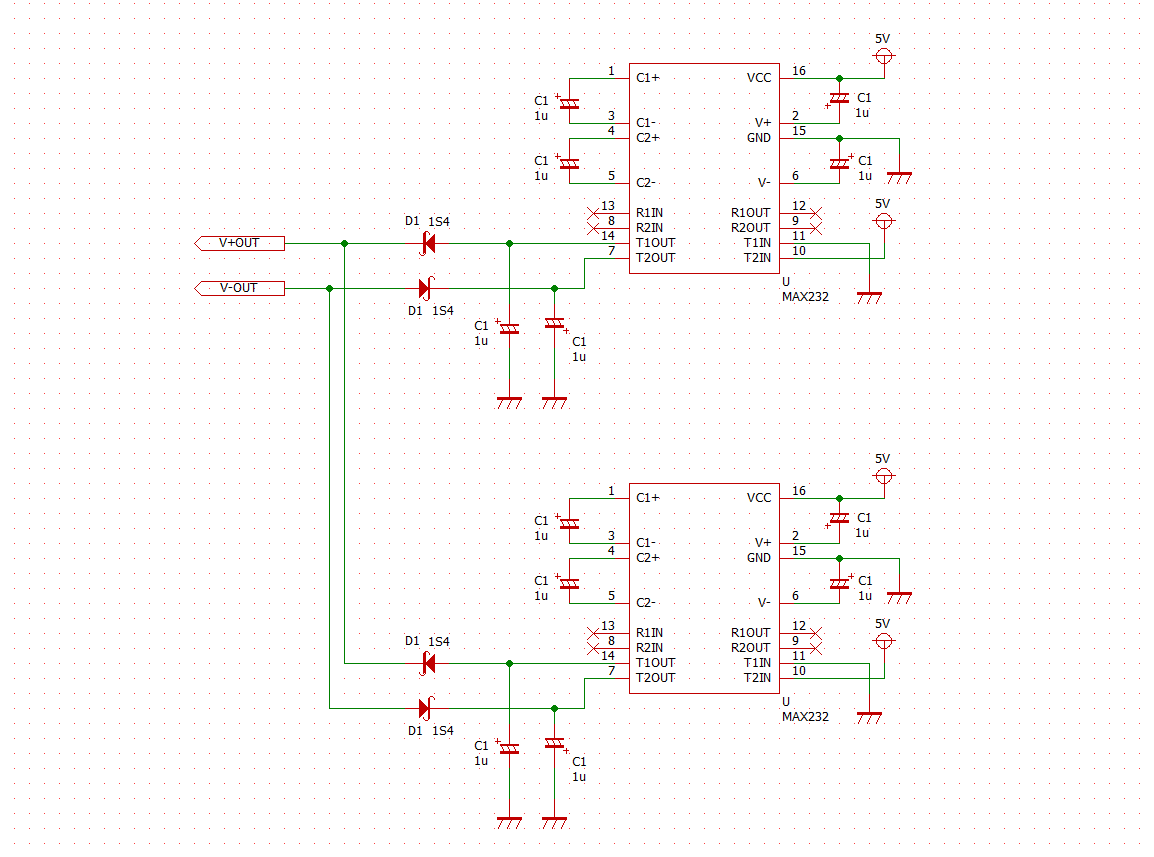Image resolution: width=1154 pixels, height=857 pixels.
Task: Click the V+OUT output port label
Action: (x=239, y=243)
